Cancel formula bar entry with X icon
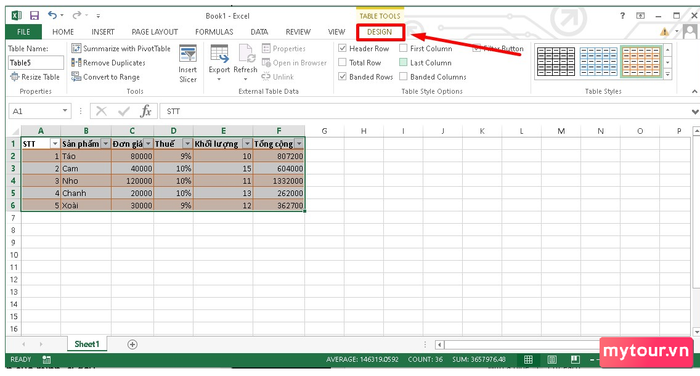The image size is (700, 376). [101, 111]
